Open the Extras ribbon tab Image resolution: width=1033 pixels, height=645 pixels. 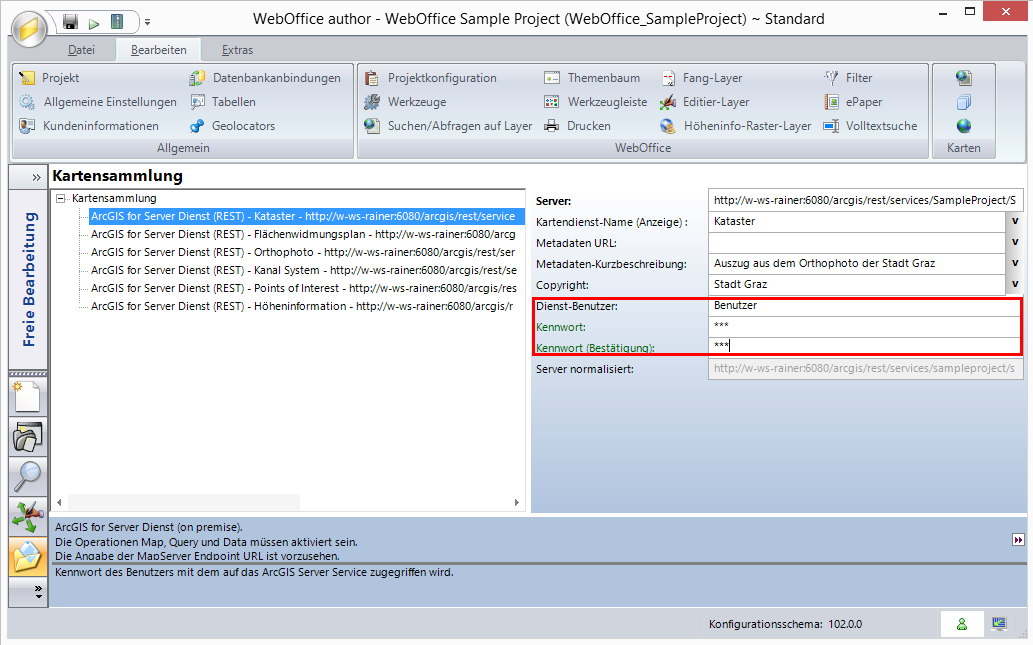237,50
